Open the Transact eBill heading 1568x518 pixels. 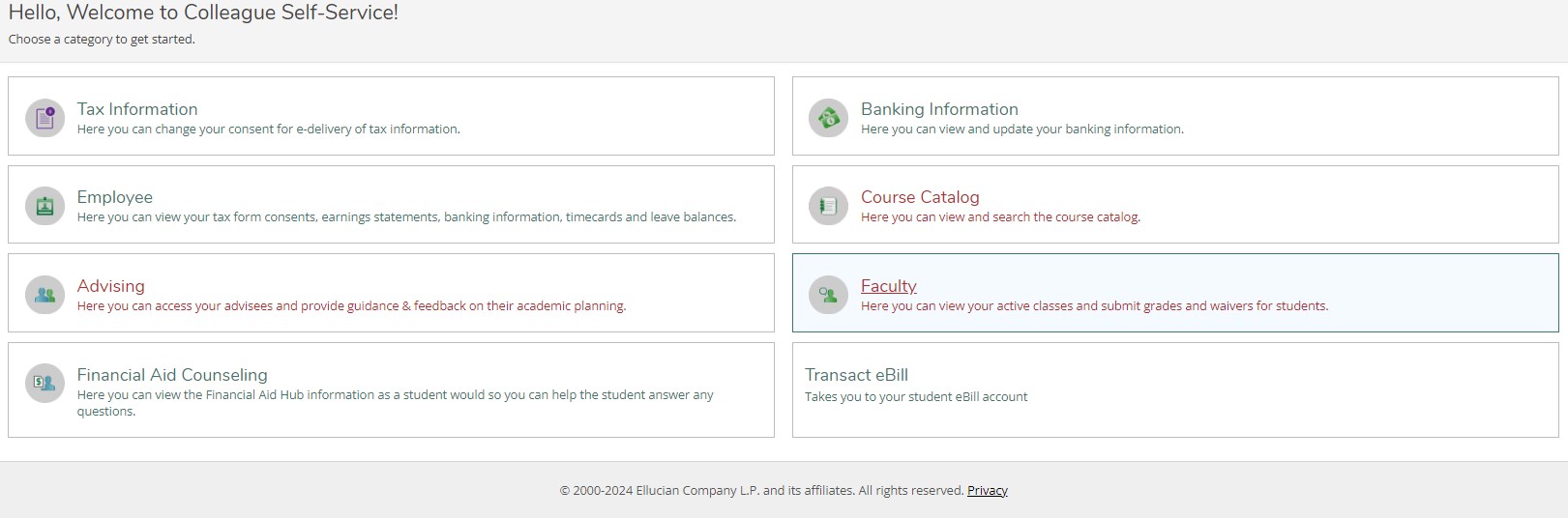(856, 375)
